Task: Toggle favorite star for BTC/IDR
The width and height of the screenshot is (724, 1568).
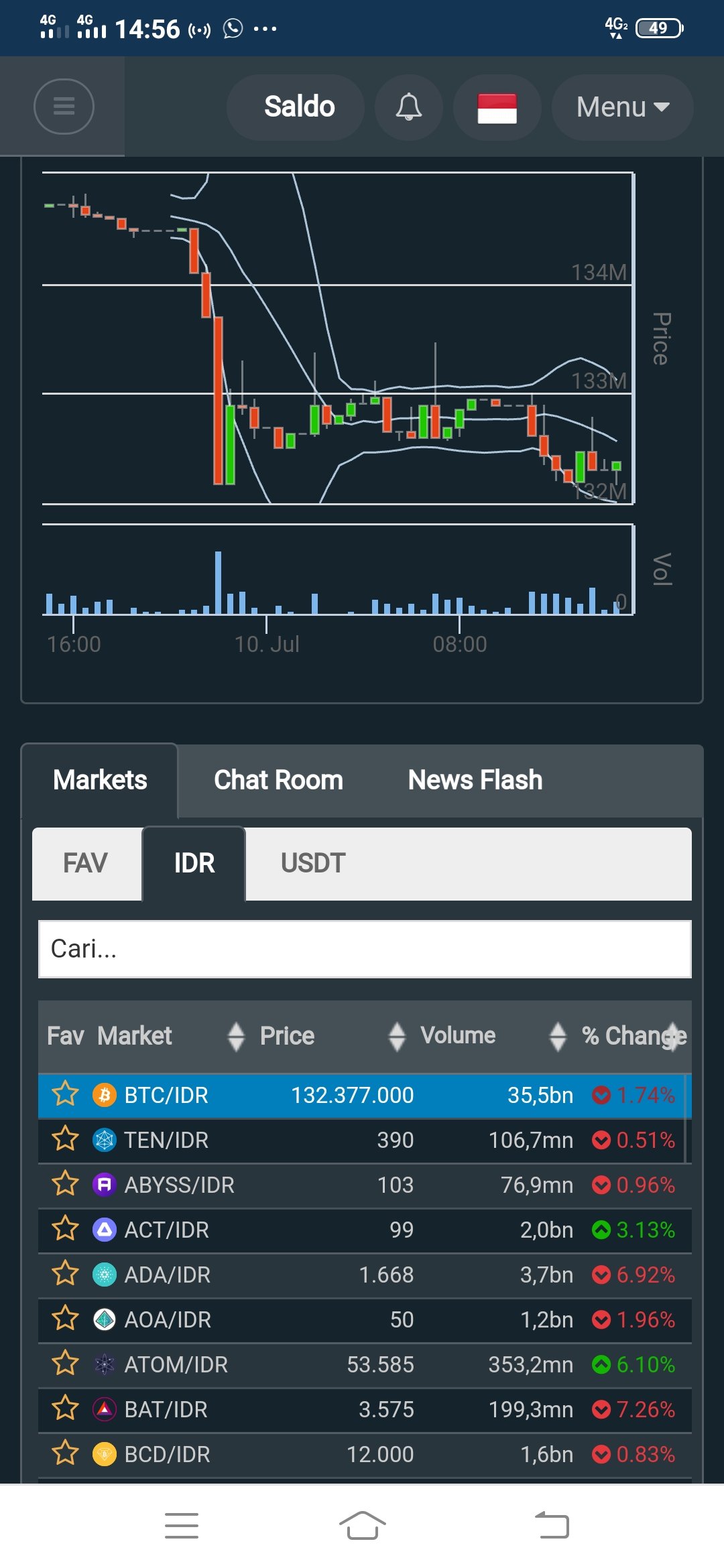Action: pyautogui.click(x=65, y=1094)
